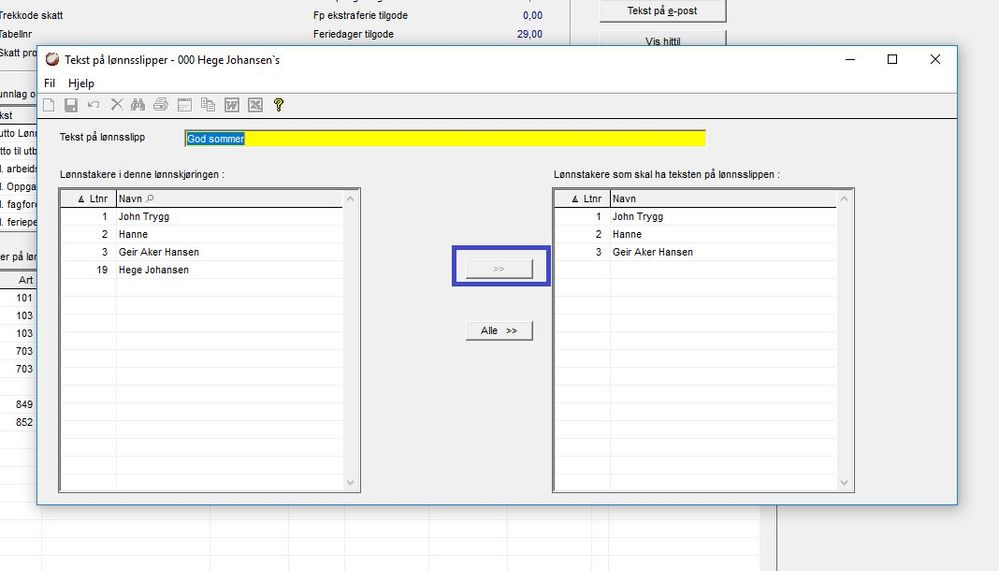Click the Print toolbar icon
Screen dimensions: 999x571
[x=161, y=105]
